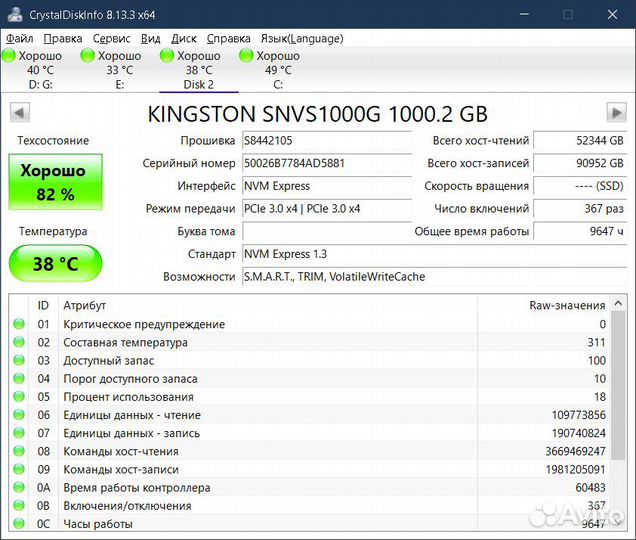Click the Raw-значения column header
This screenshot has width=636, height=540.
[x=544, y=305]
